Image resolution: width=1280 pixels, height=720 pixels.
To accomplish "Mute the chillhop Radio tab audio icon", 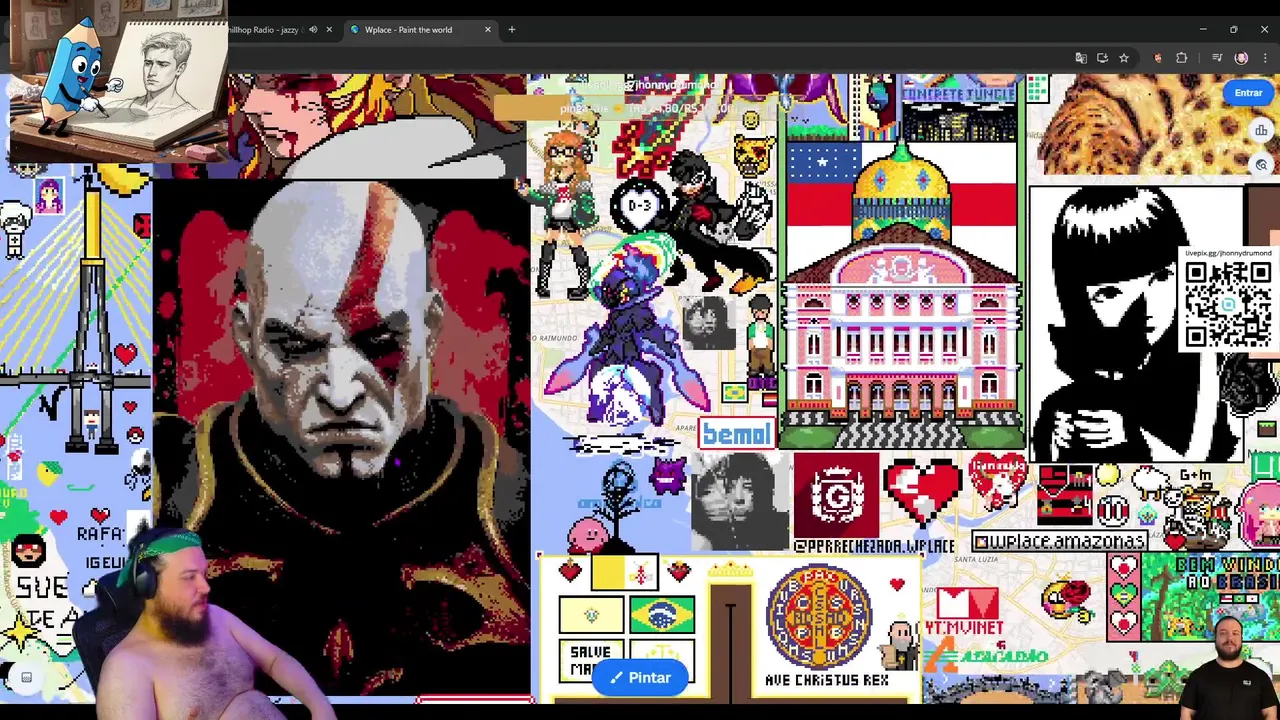I will tap(313, 30).
